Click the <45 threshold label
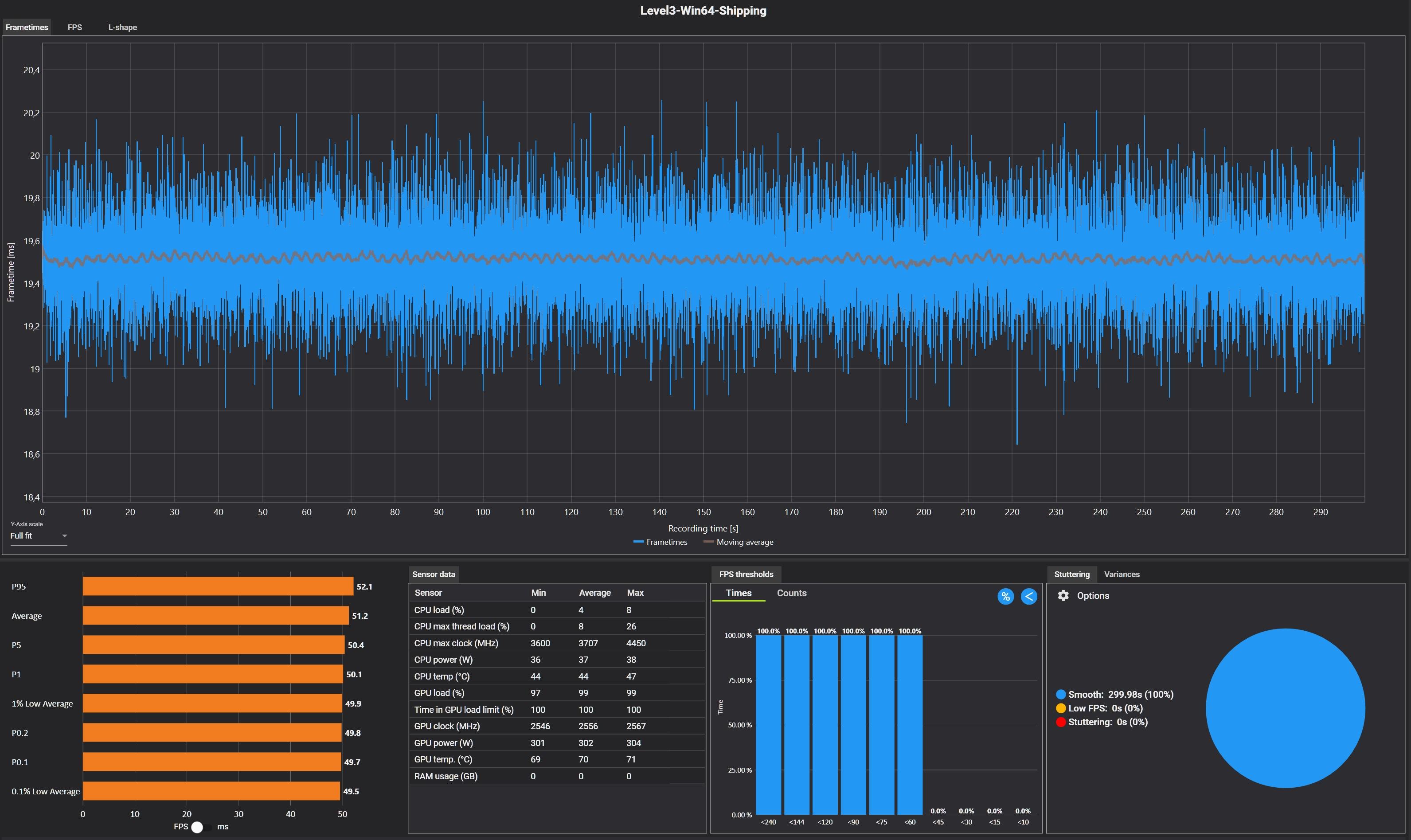Screen dimensions: 1411x840 pos(938,822)
